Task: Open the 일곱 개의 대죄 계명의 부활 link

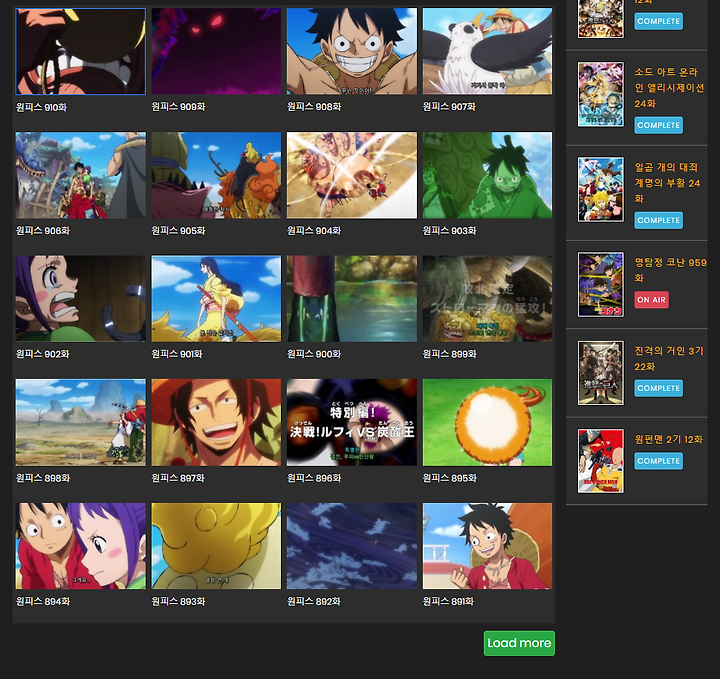Action: (x=667, y=183)
